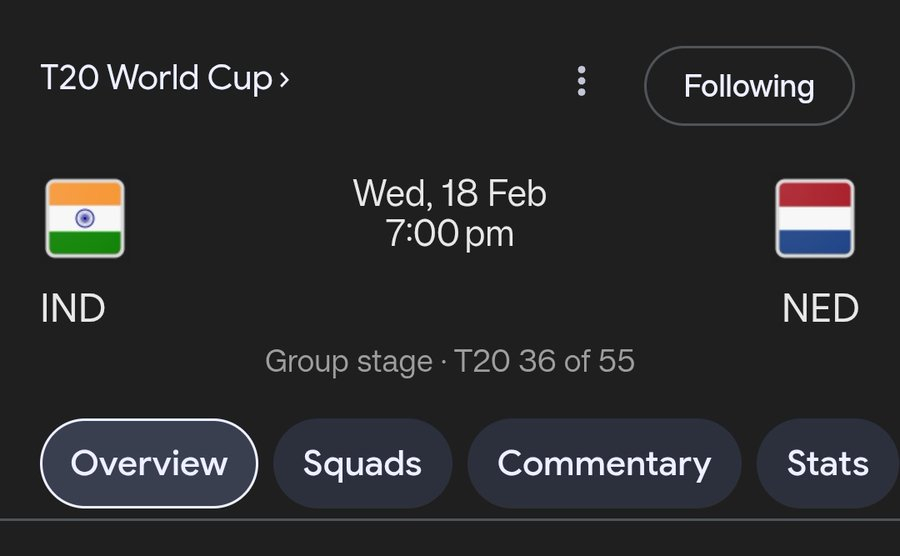This screenshot has height=556, width=900.
Task: Click the T20 36 of 55 text
Action: (x=545, y=361)
